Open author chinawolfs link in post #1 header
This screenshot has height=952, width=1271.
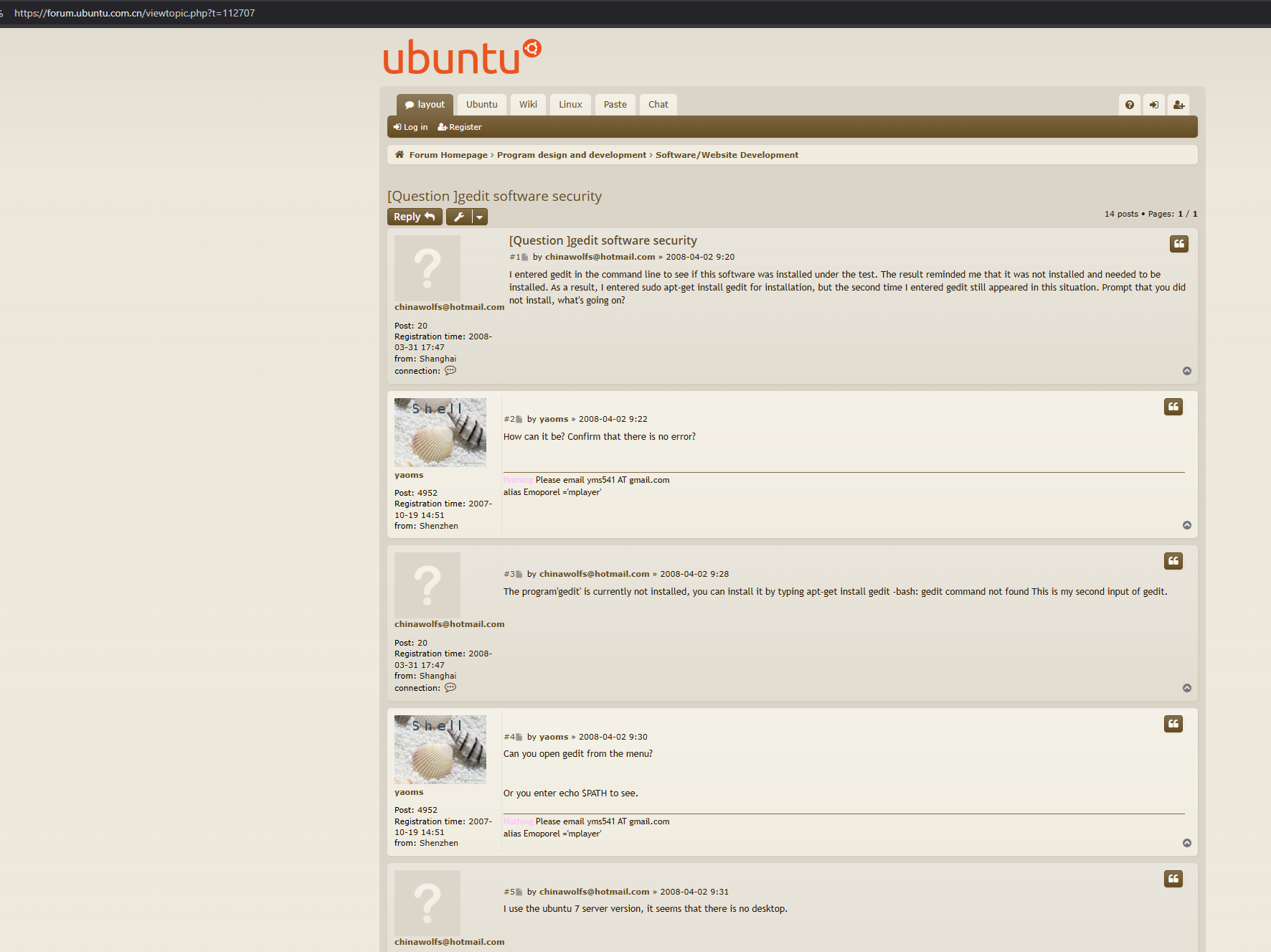coord(600,257)
